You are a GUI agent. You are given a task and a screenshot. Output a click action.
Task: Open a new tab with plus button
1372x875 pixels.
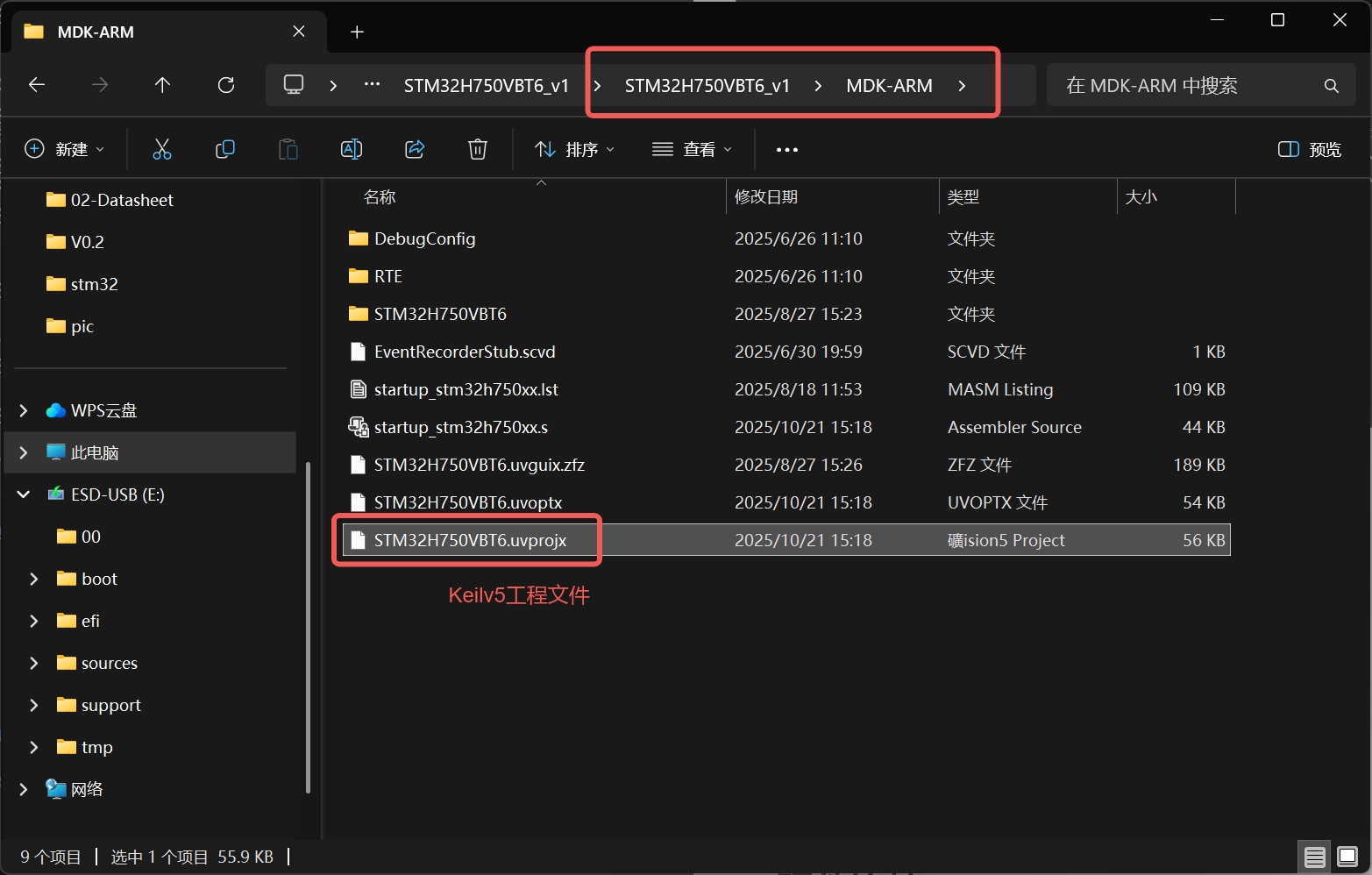[357, 32]
